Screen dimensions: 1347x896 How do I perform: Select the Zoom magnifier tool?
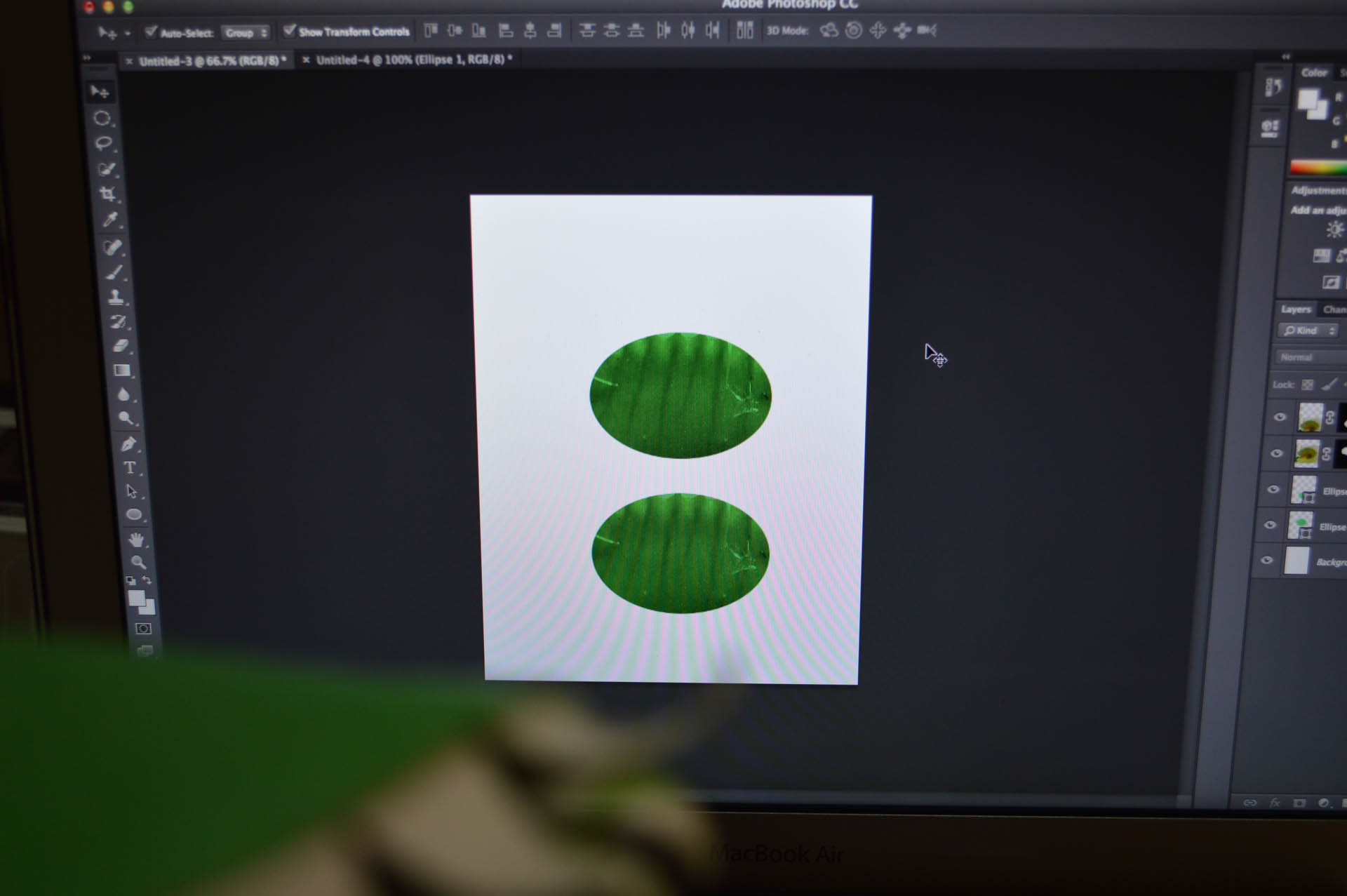coord(138,562)
